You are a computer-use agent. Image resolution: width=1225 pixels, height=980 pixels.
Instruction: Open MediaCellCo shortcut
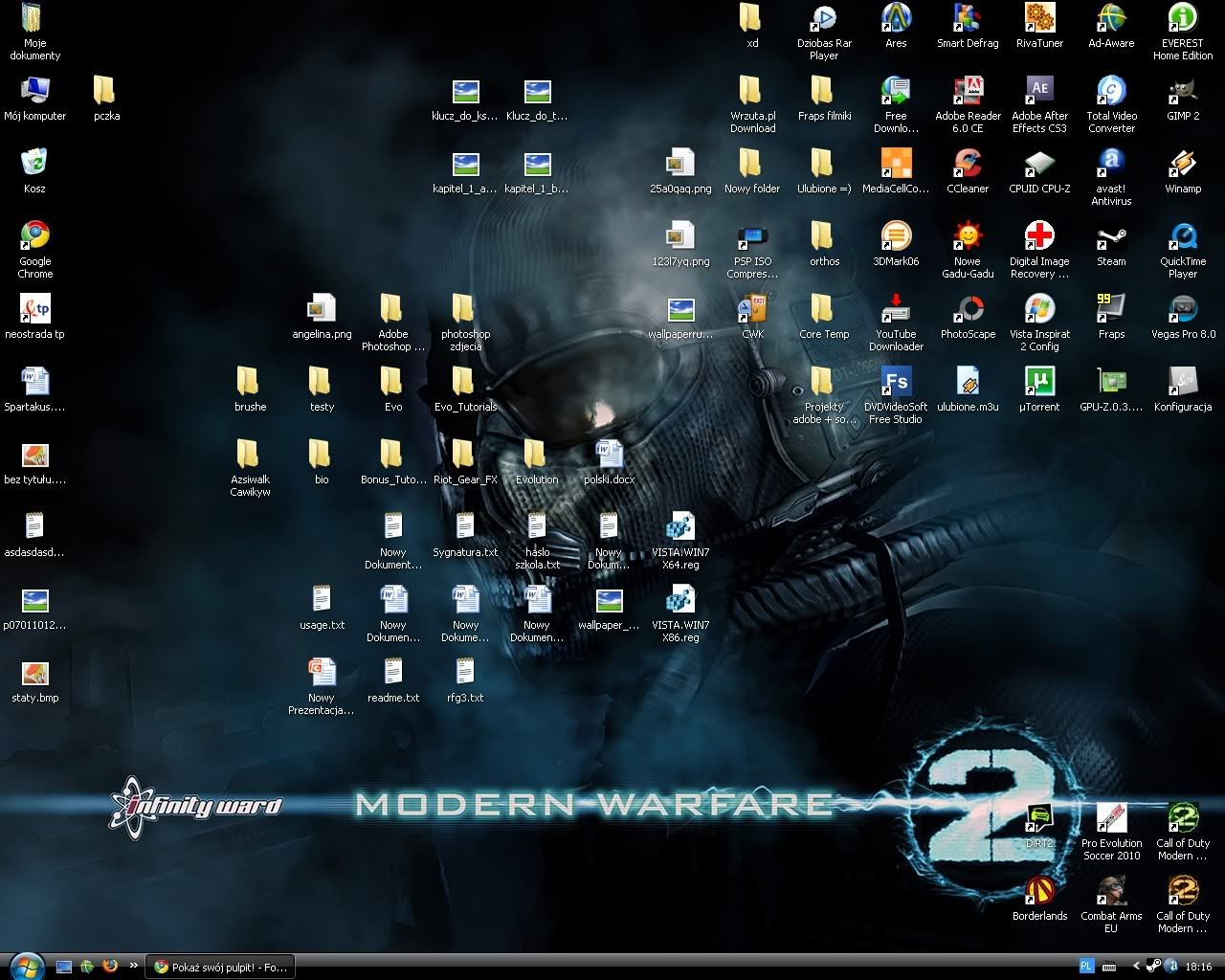[x=896, y=170]
